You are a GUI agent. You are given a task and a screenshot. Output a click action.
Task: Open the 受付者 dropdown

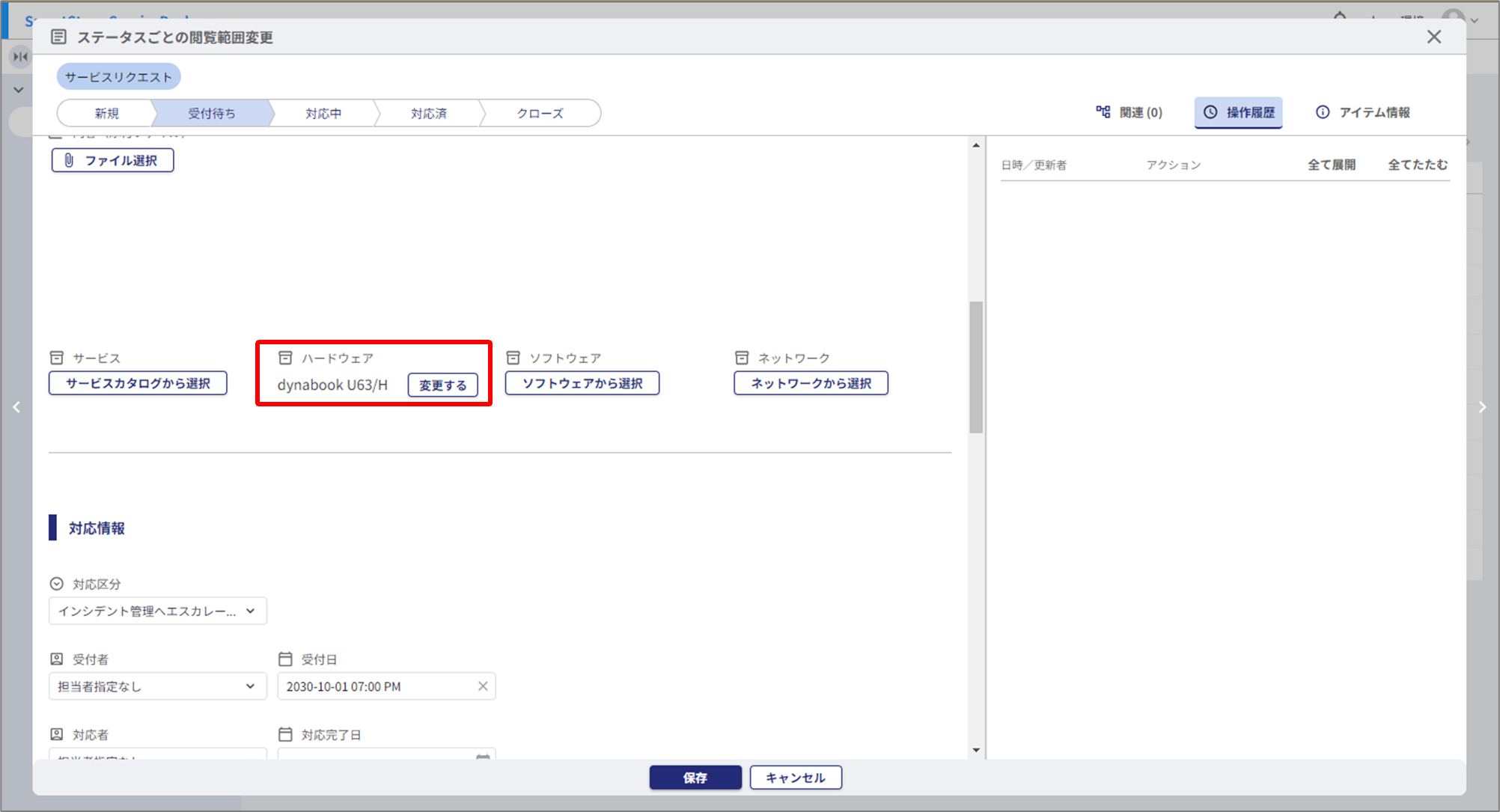click(157, 686)
